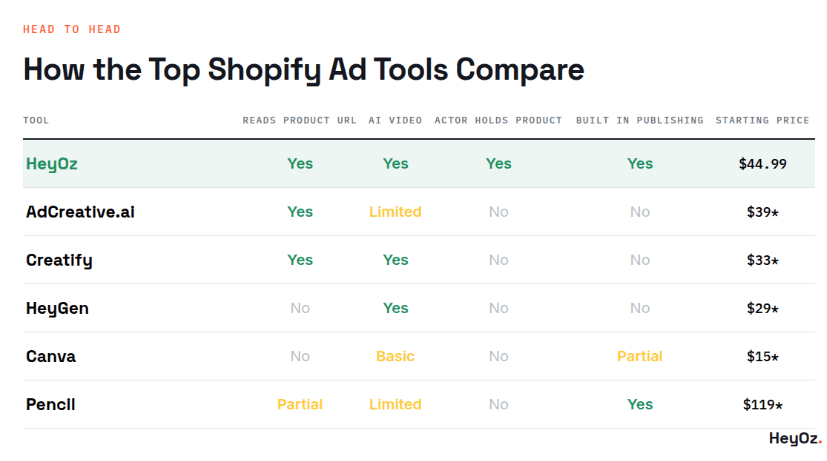The height and width of the screenshot is (461, 827).
Task: Click the Creatify tool name
Action: click(59, 261)
